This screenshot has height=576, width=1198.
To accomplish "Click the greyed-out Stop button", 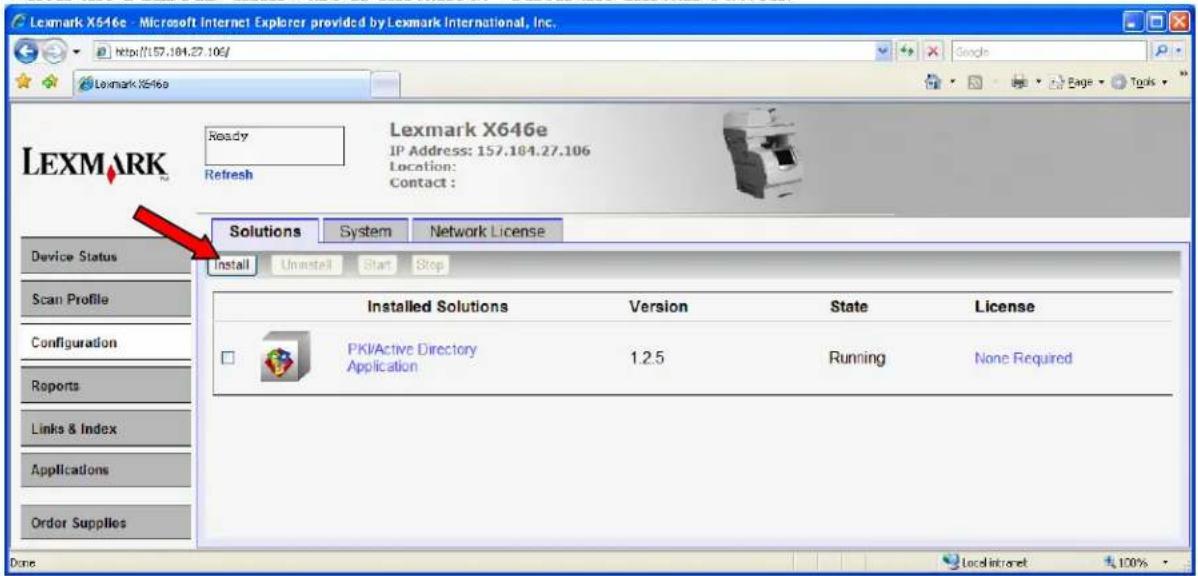I will tap(429, 265).
